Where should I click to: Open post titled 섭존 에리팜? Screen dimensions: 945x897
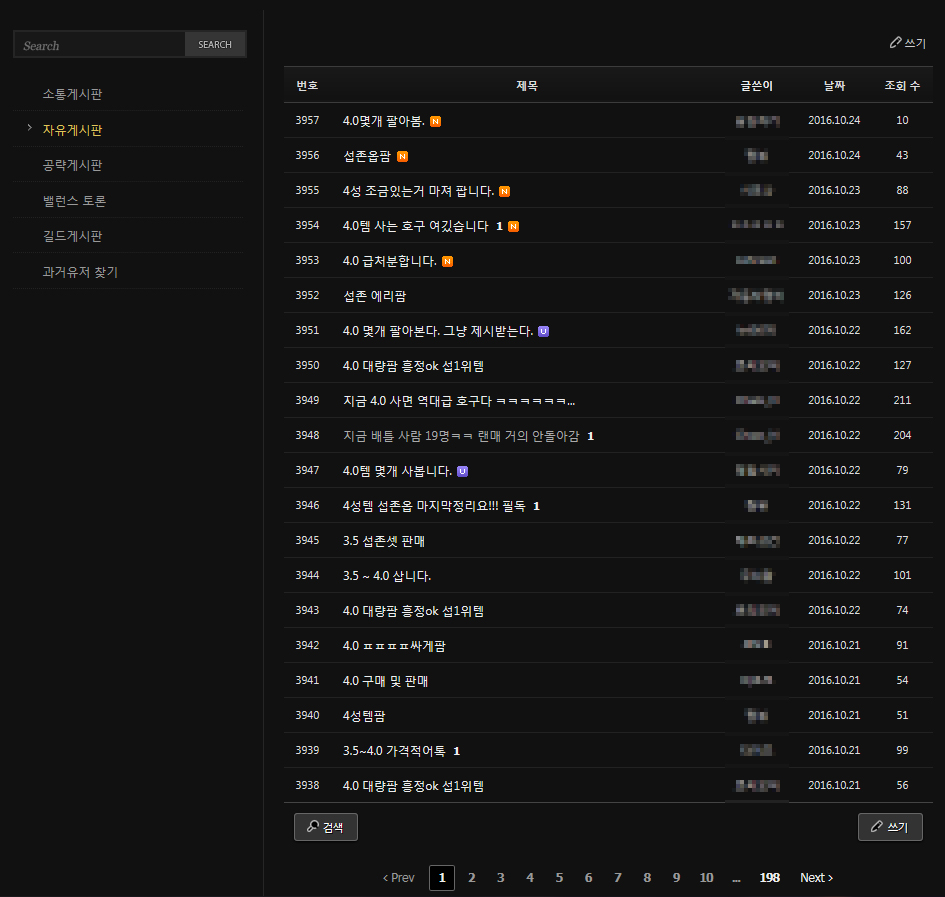tap(374, 296)
